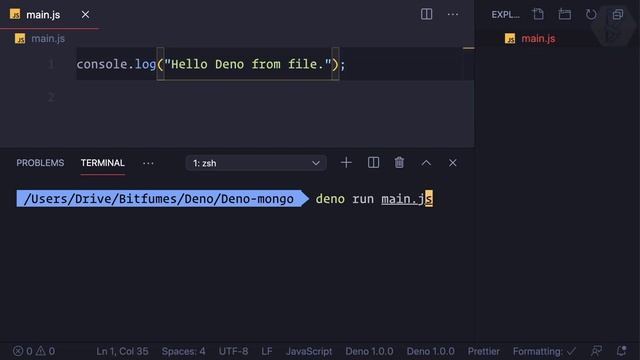Click the EXPL... Explorer panel header
Image resolution: width=640 pixels, height=360 pixels.
pyautogui.click(x=505, y=15)
